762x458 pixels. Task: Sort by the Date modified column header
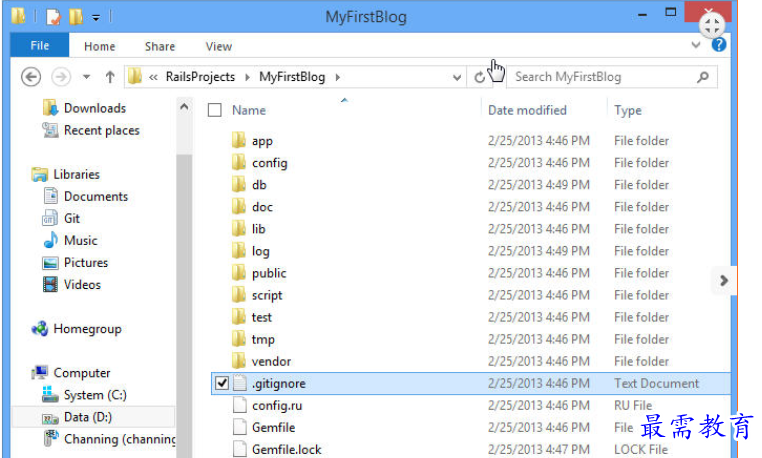tap(527, 110)
